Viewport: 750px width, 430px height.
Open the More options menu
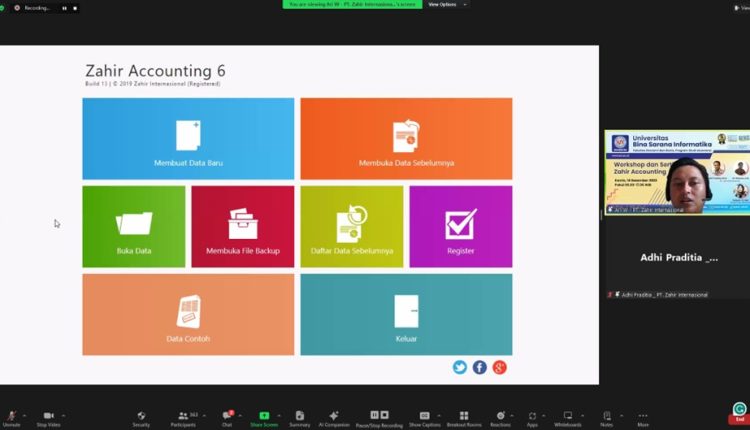tap(643, 419)
